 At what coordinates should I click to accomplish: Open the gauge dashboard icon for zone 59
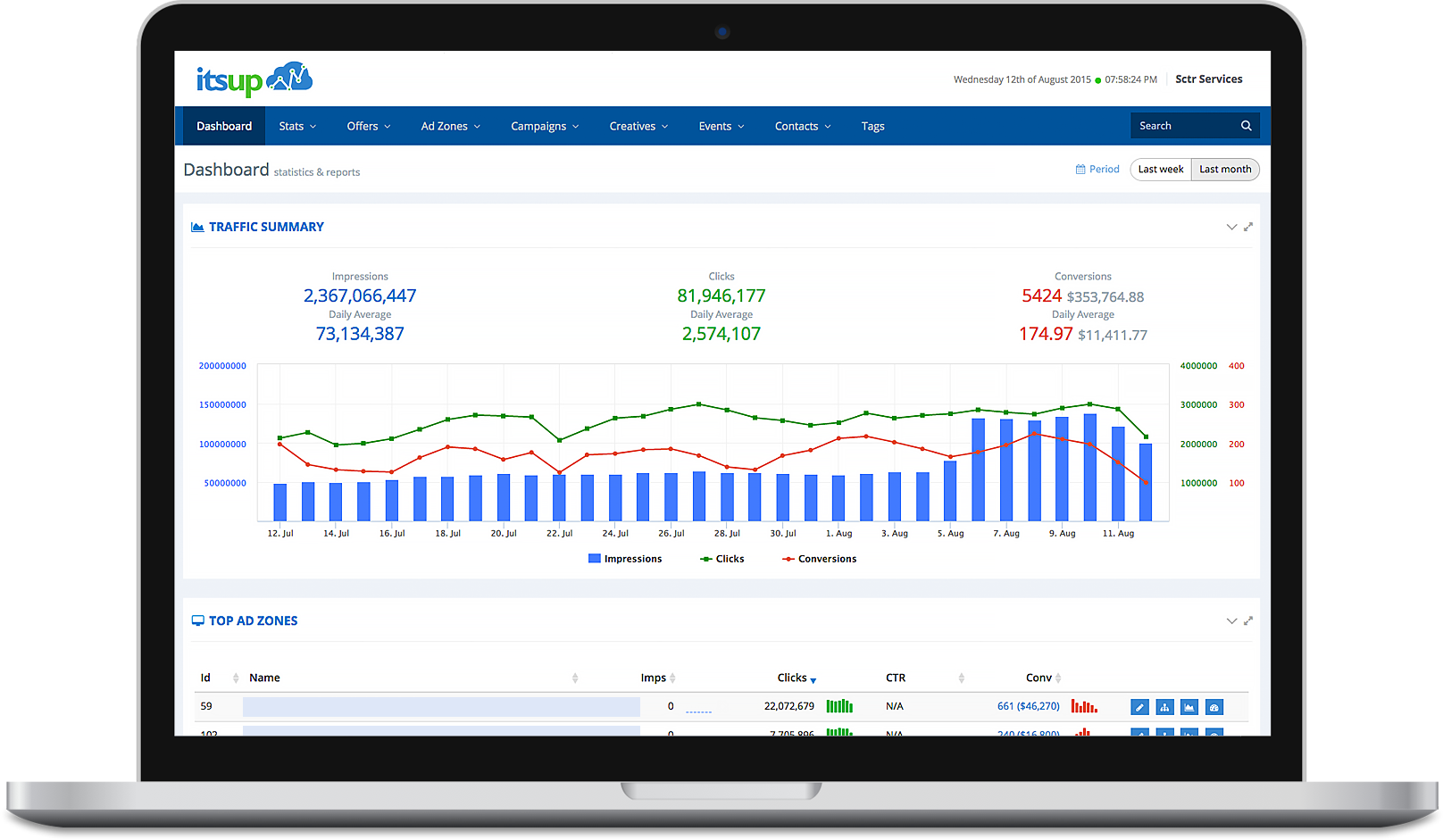1214,707
